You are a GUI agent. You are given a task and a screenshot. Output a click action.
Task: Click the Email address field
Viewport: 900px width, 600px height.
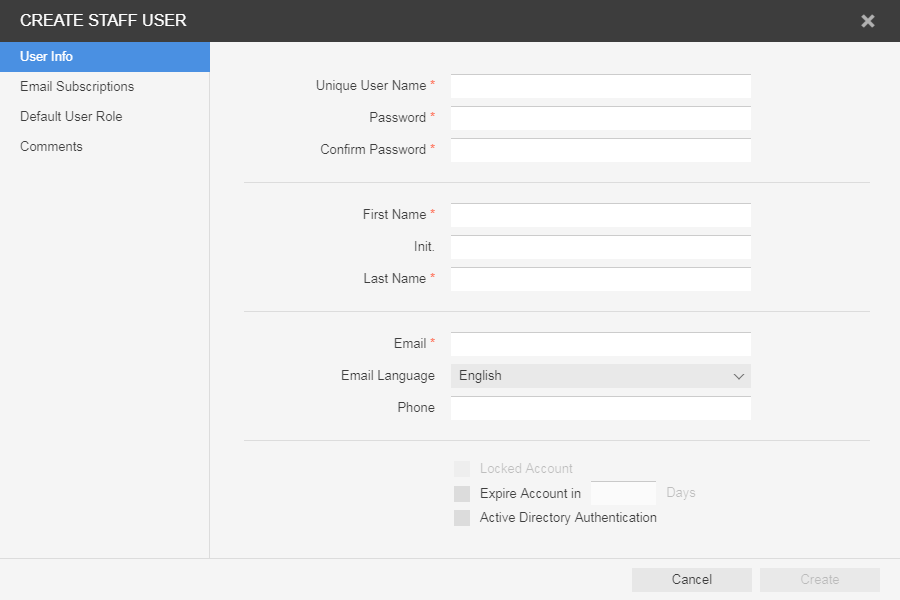(x=600, y=345)
